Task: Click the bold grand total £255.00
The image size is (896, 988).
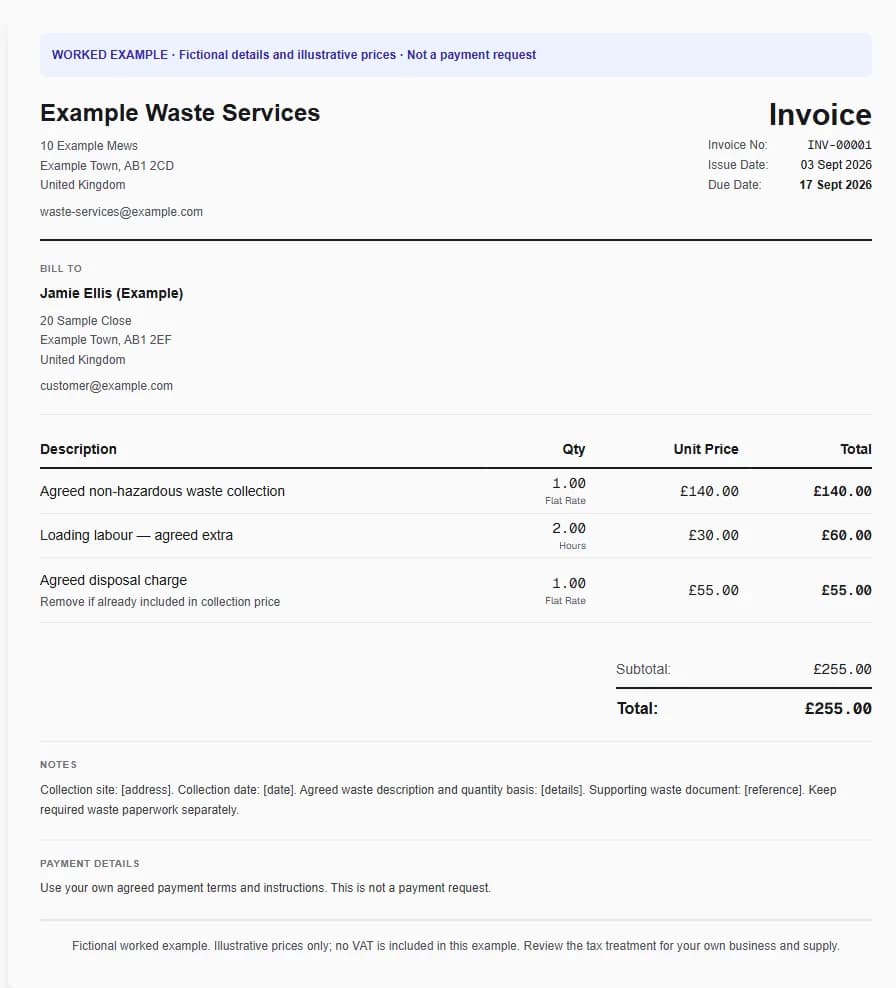Action: [838, 709]
